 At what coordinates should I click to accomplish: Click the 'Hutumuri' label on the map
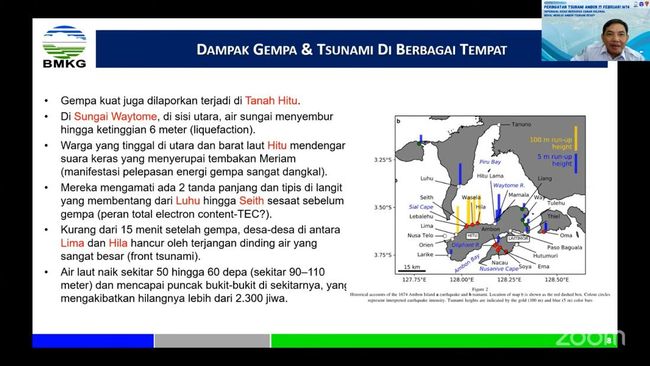(x=545, y=256)
